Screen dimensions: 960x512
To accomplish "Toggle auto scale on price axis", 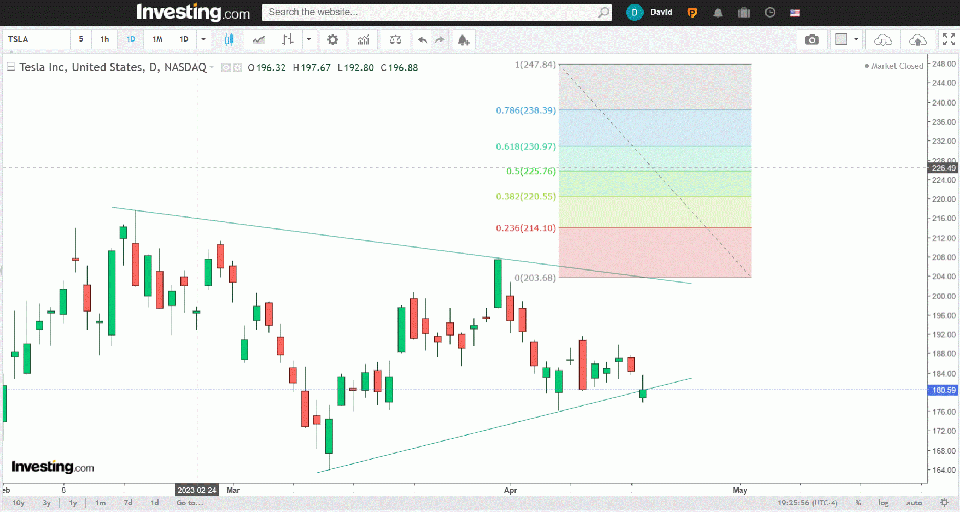I will [914, 502].
